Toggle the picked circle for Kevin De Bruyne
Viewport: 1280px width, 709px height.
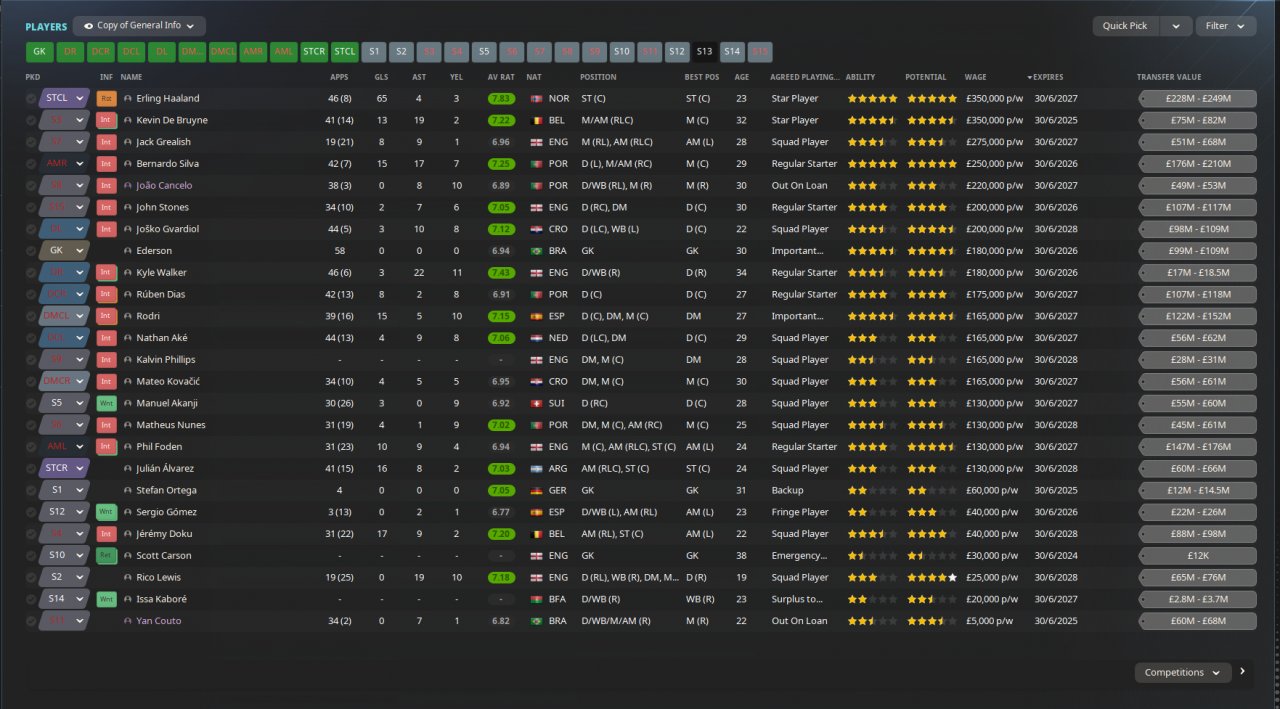[x=31, y=120]
